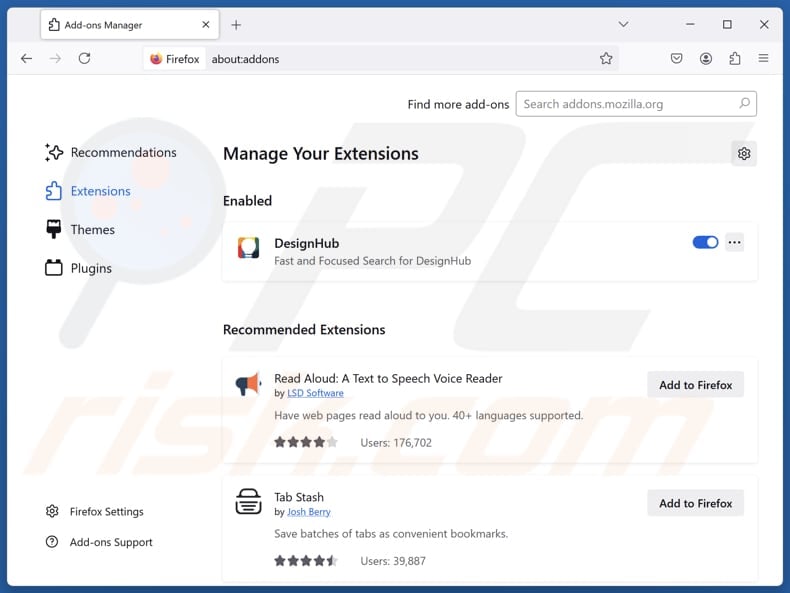790x593 pixels.
Task: Reload the current page
Action: coord(84,58)
